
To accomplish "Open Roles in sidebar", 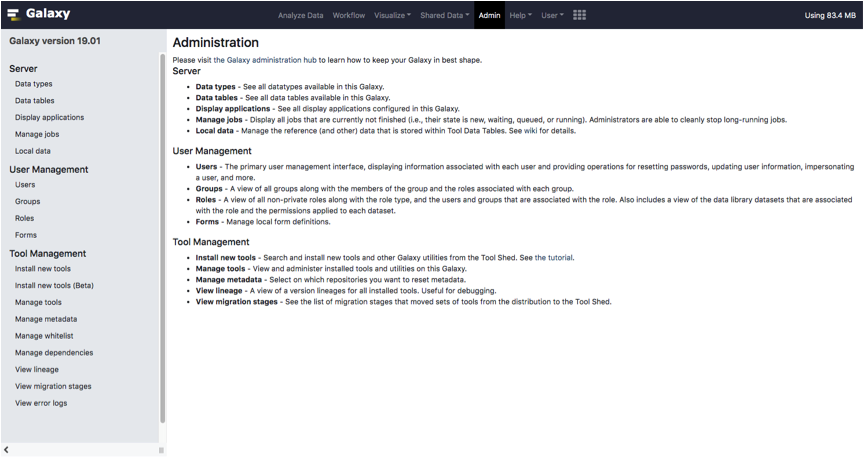I will tap(24, 218).
